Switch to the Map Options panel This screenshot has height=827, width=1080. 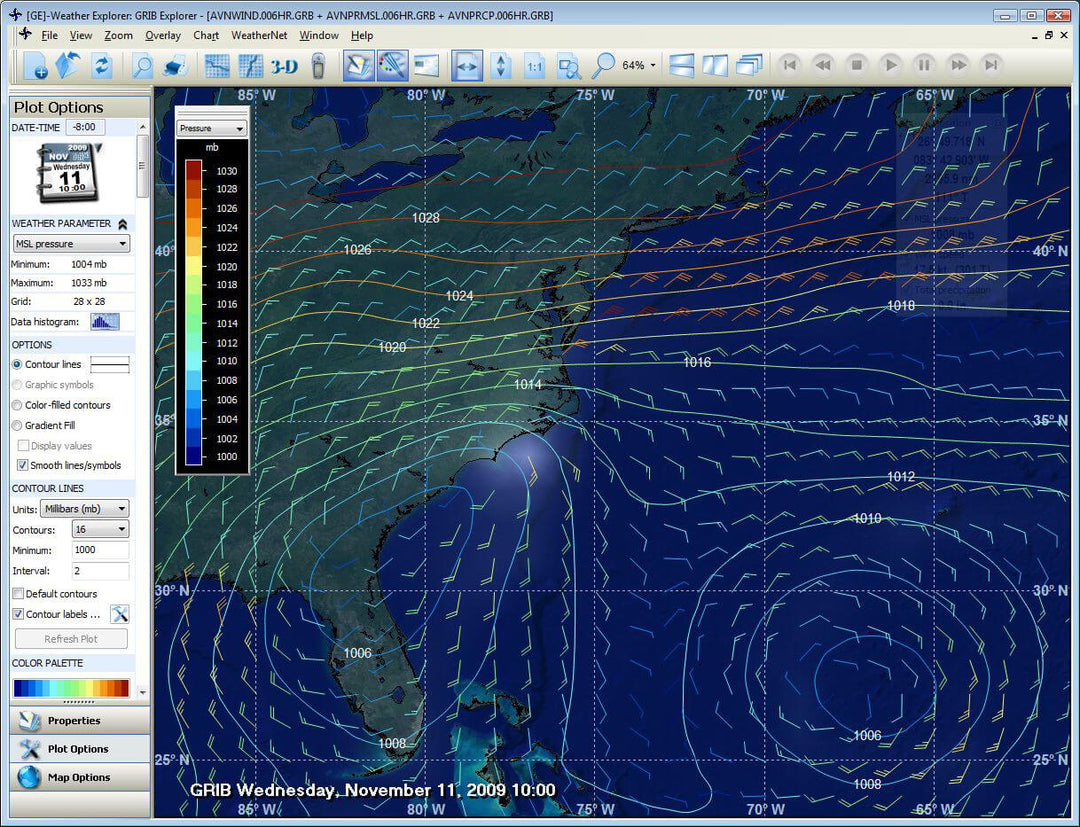click(79, 777)
